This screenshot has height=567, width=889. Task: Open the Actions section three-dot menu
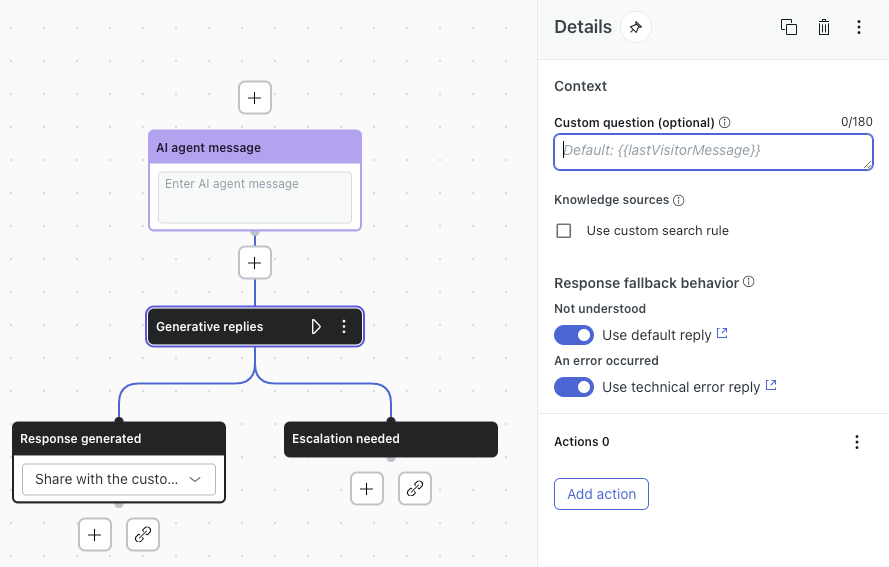coord(856,442)
